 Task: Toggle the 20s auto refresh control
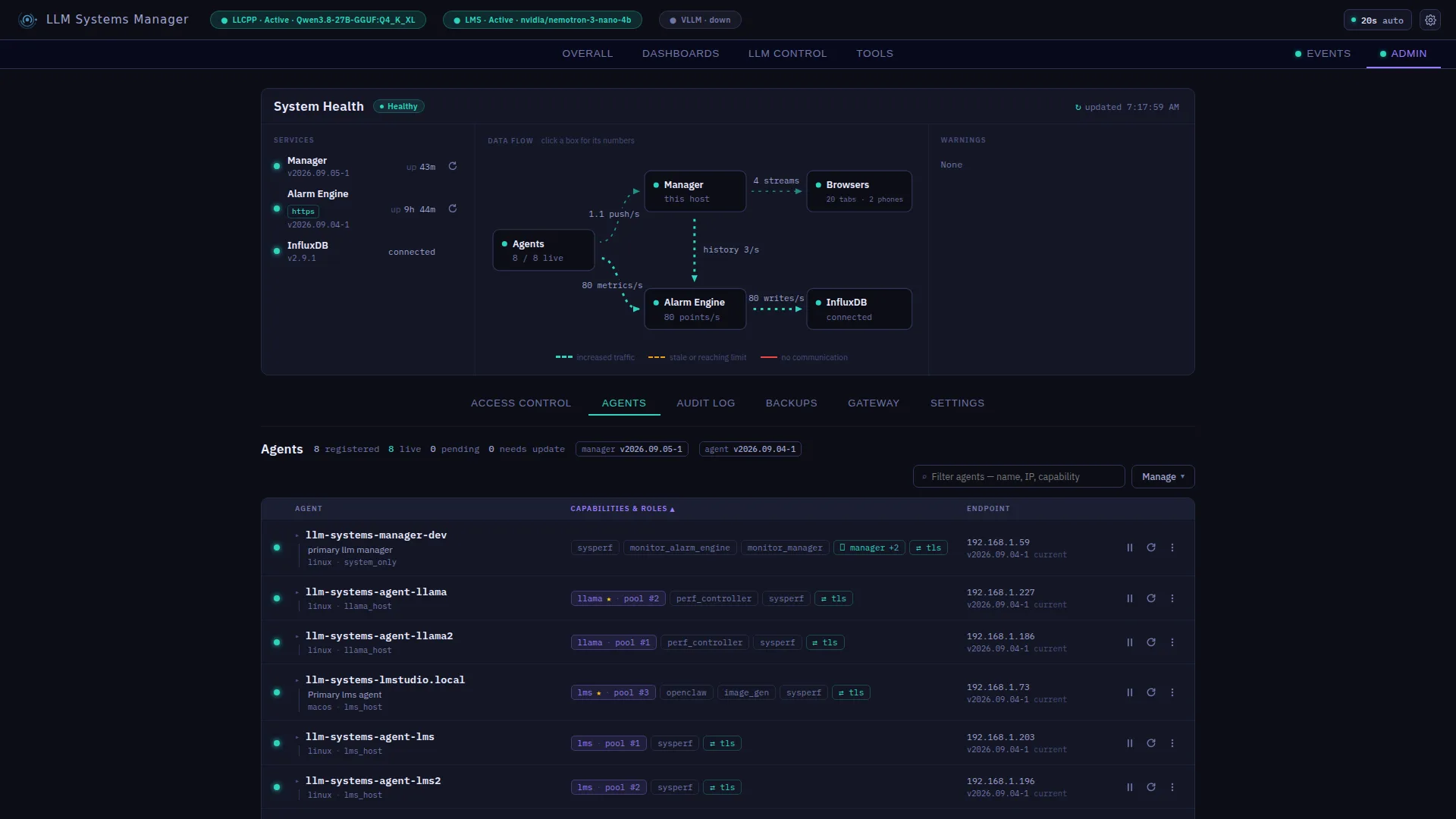tap(1377, 20)
